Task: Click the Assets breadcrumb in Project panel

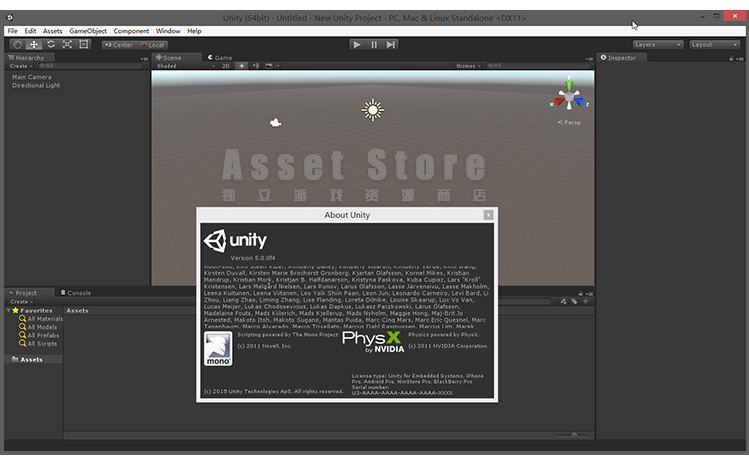Action: point(77,310)
